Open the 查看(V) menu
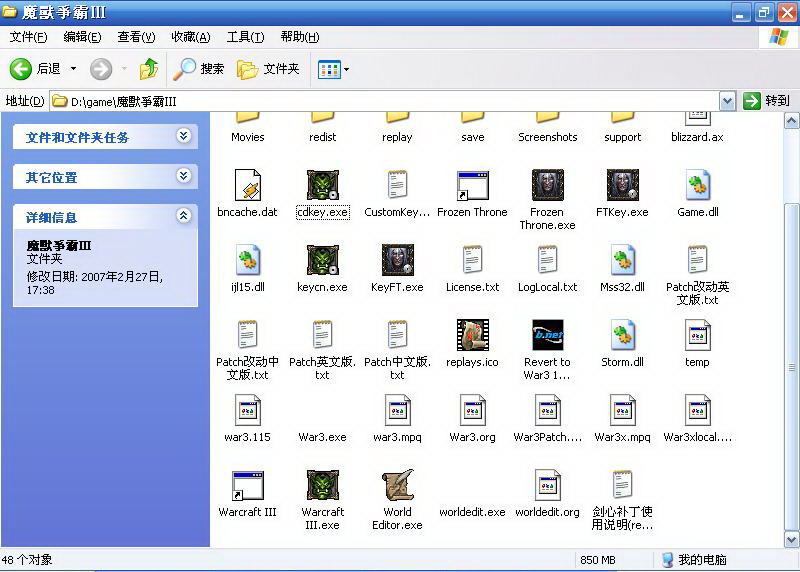This screenshot has height=572, width=800. pyautogui.click(x=136, y=37)
